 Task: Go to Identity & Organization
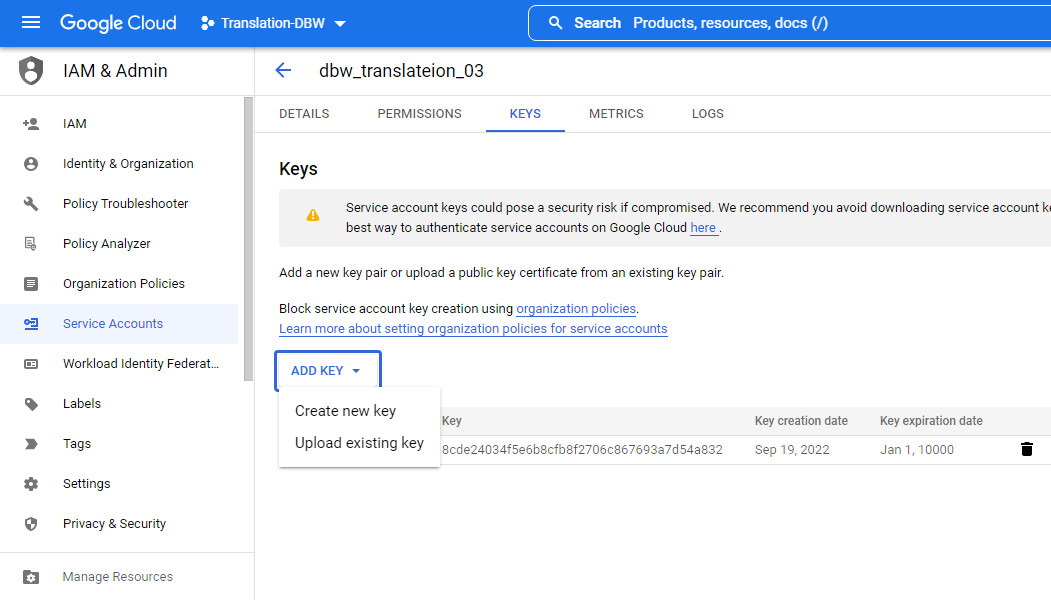119,164
